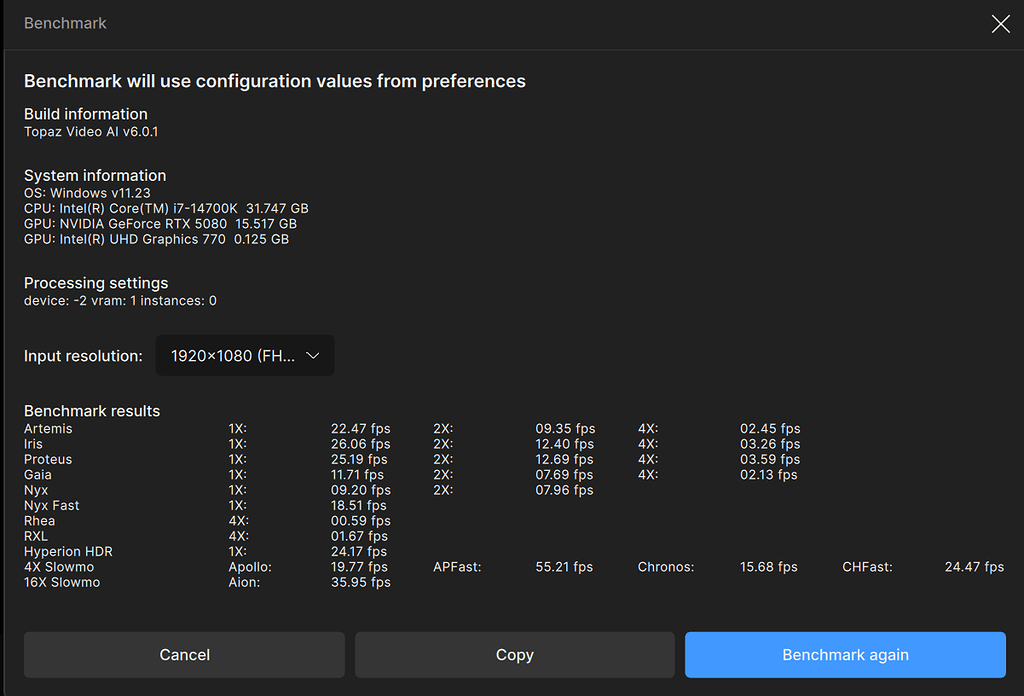Screen dimensions: 1024x696
Task: Click the Iris benchmark entry
Action: (35, 443)
